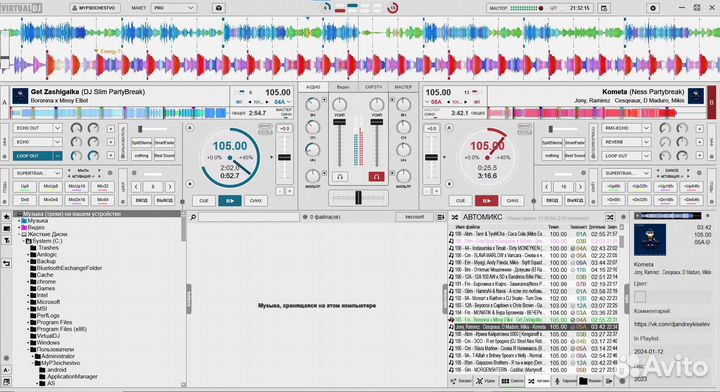Click the camera icon next to the PRO layout
The height and width of the screenshot is (392, 720).
(x=219, y=8)
